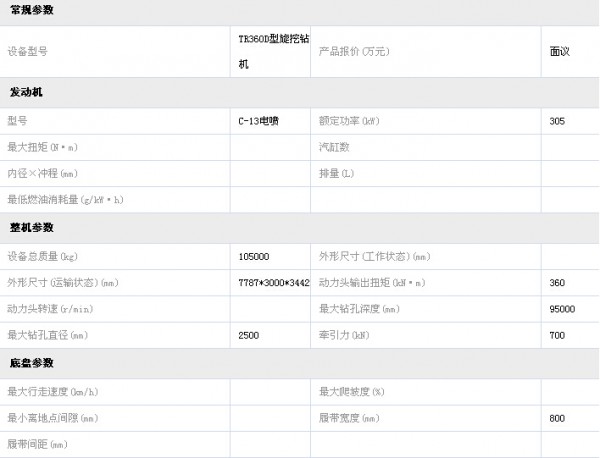Click the total mass value 105000
The width and height of the screenshot is (600, 458).
254,256
